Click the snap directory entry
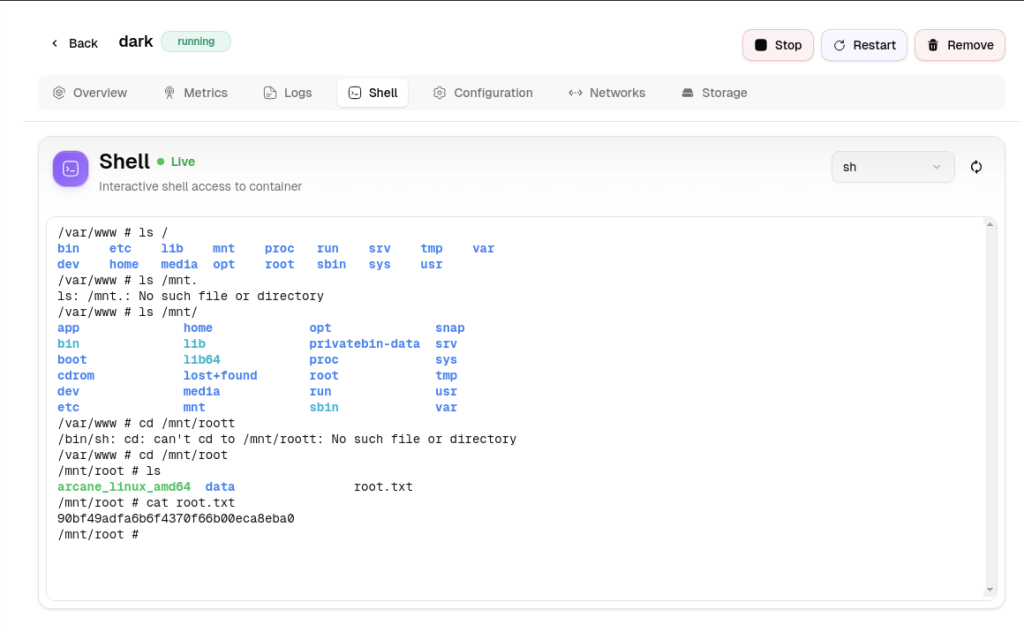 coord(450,328)
